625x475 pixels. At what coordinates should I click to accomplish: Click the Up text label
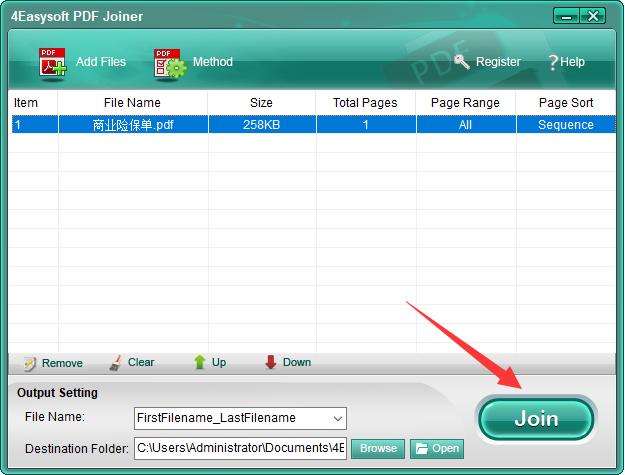(x=219, y=362)
